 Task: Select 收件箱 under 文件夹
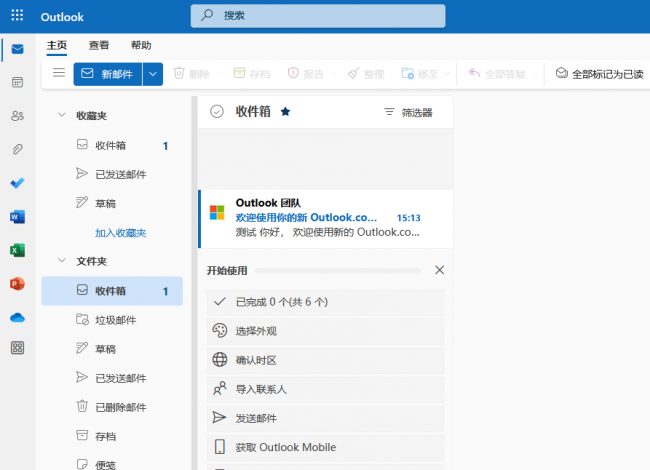click(x=112, y=291)
